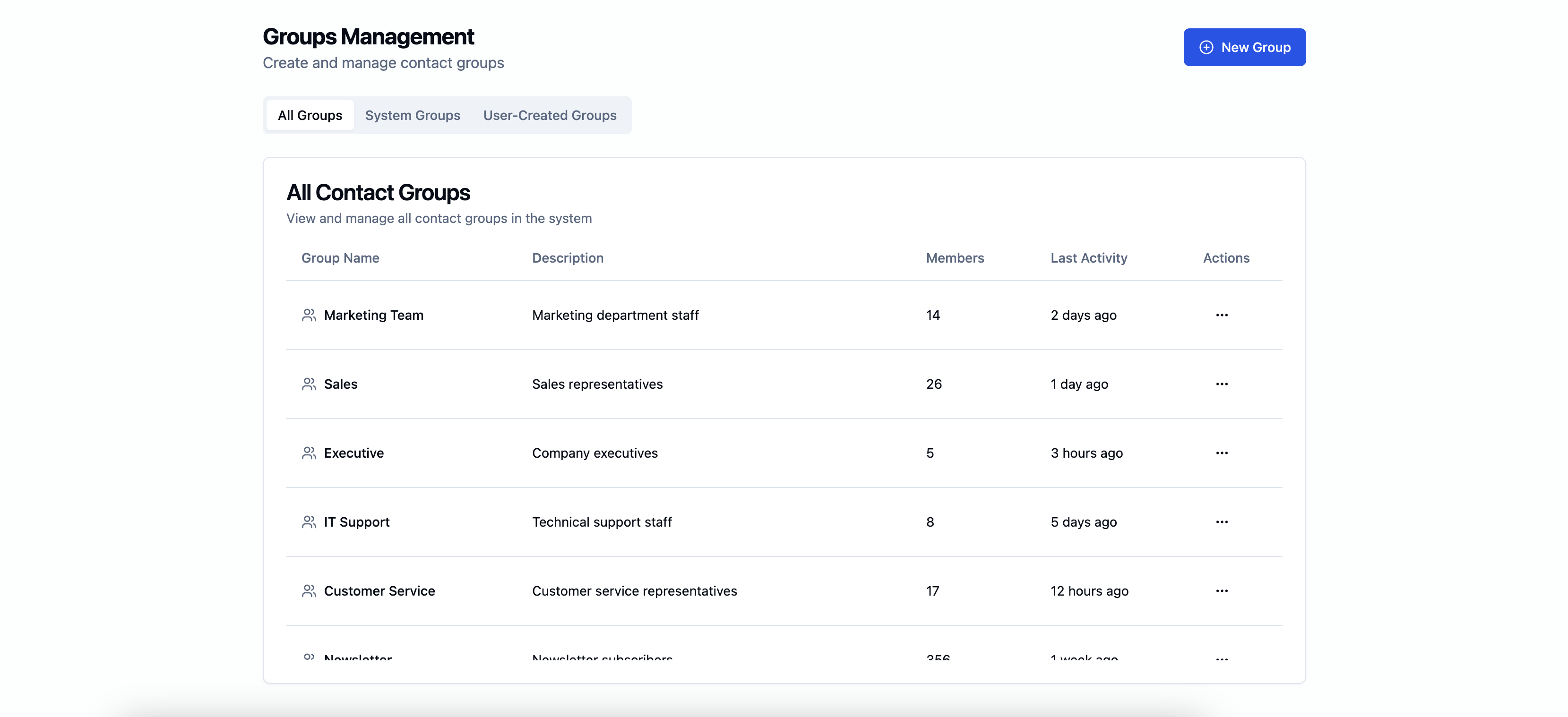This screenshot has width=1568, height=717.
Task: Click the Executive group people icon
Action: pos(309,453)
